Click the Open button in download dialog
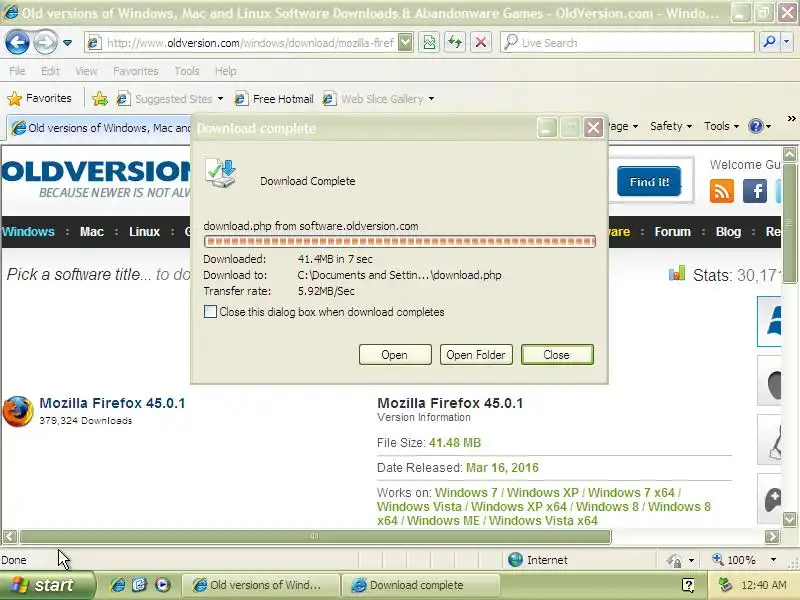Screen dimensions: 800x600 pyautogui.click(x=395, y=355)
